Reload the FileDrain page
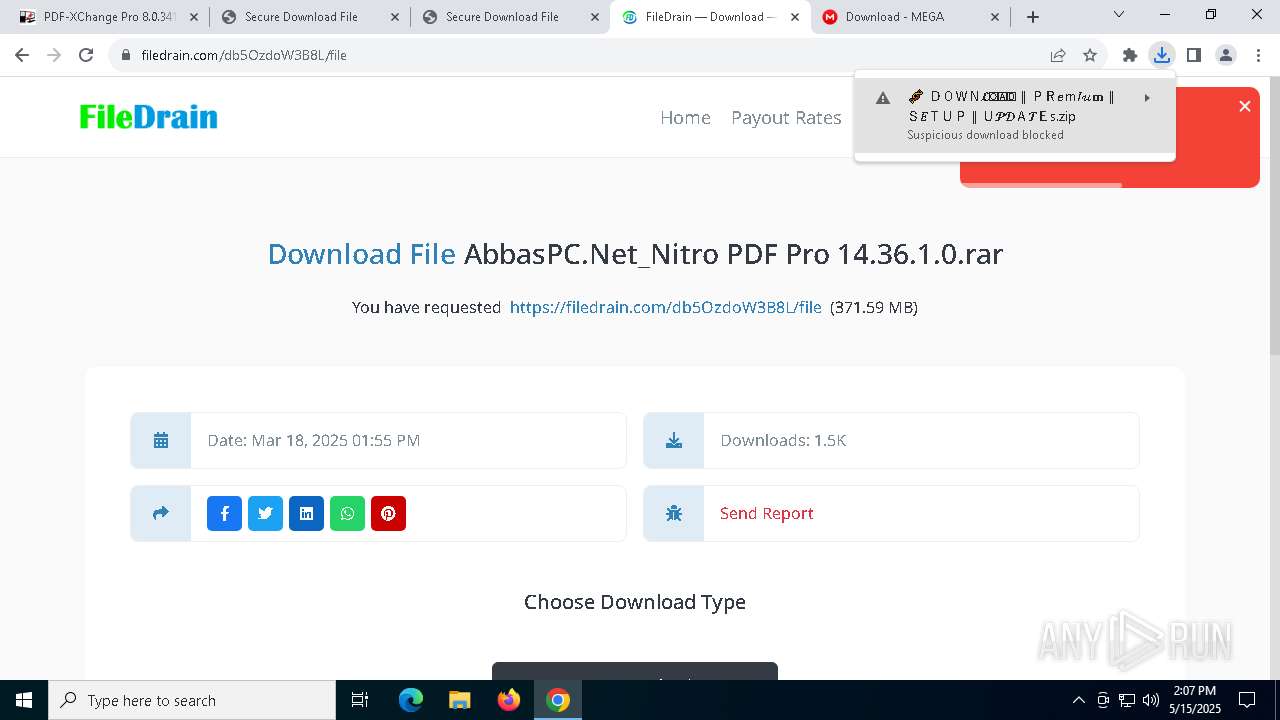The width and height of the screenshot is (1280, 720). [86, 55]
